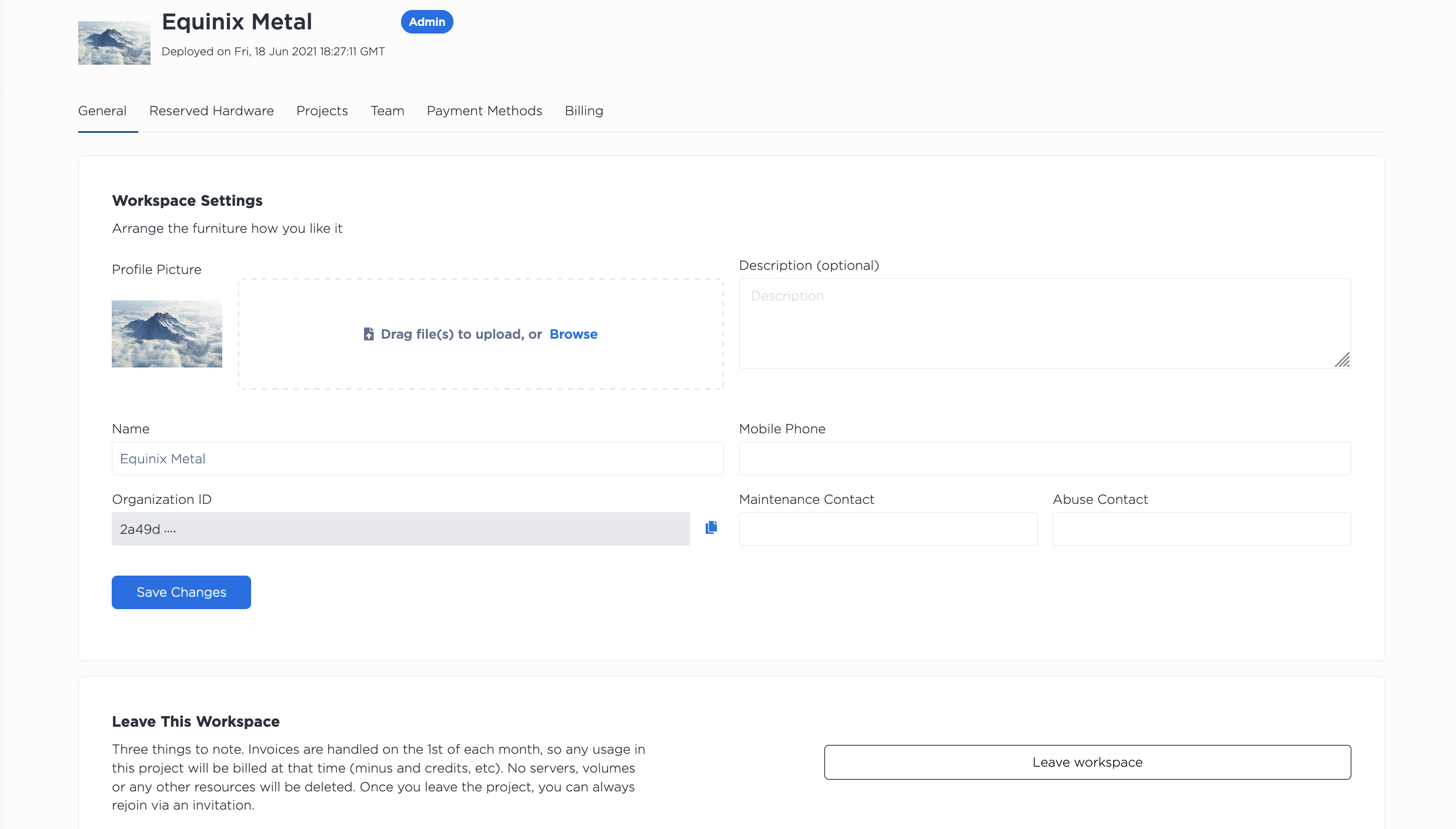Switch to the Reserved Hardware tab
This screenshot has width=1456, height=829.
coord(212,111)
